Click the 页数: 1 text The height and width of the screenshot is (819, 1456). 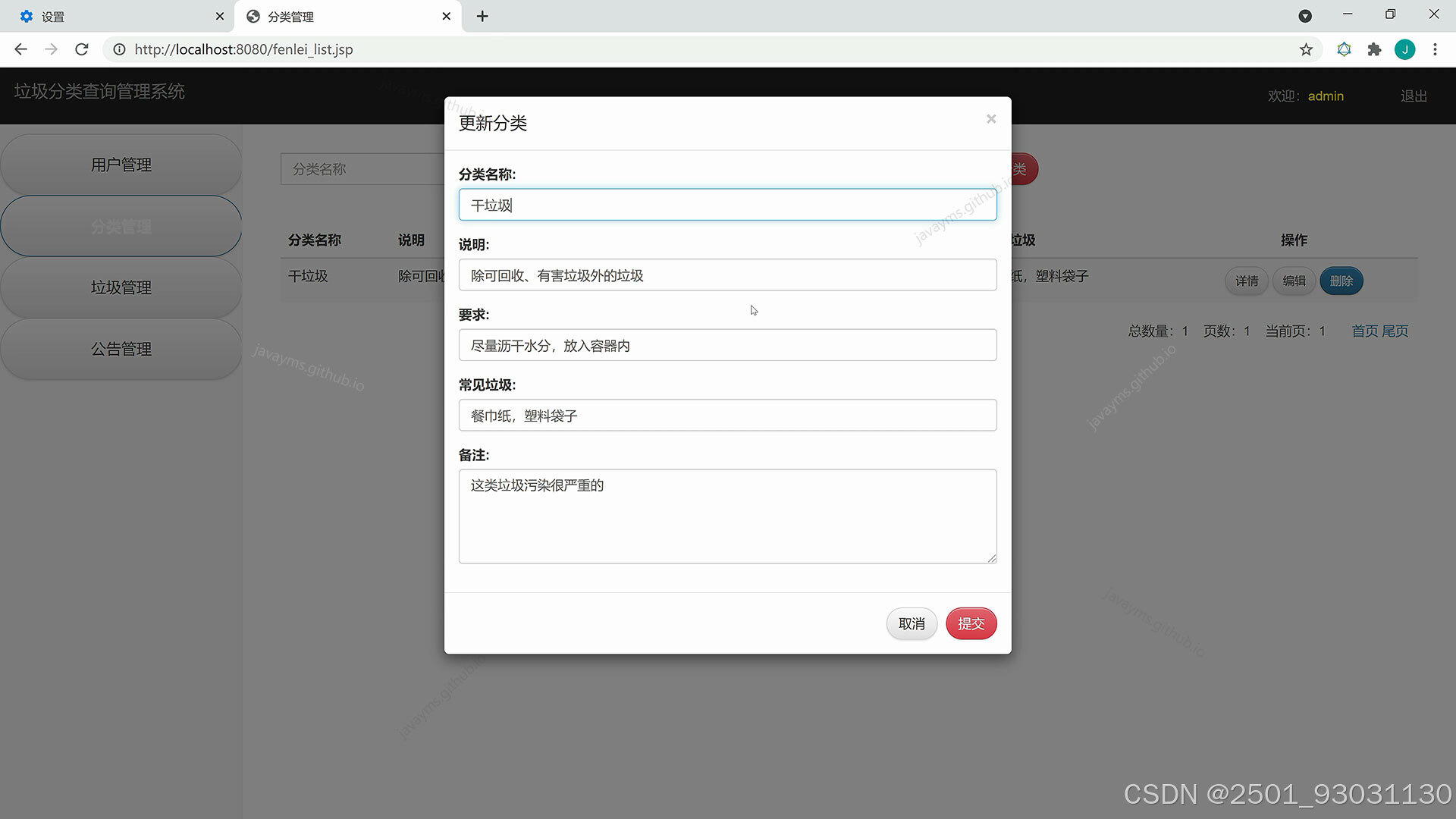tap(1226, 331)
